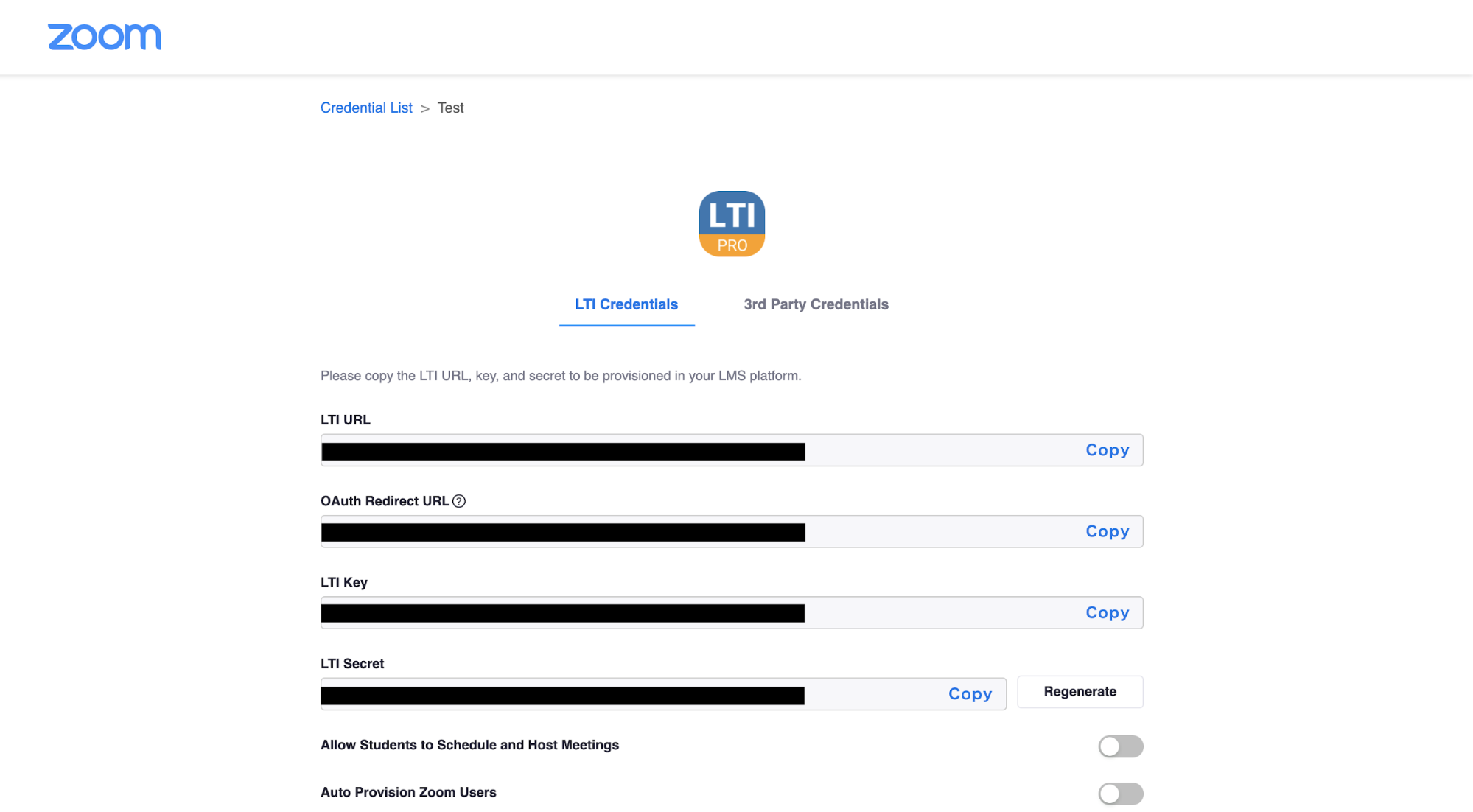Copy the LTI URL value
This screenshot has width=1473, height=812.
1107,450
